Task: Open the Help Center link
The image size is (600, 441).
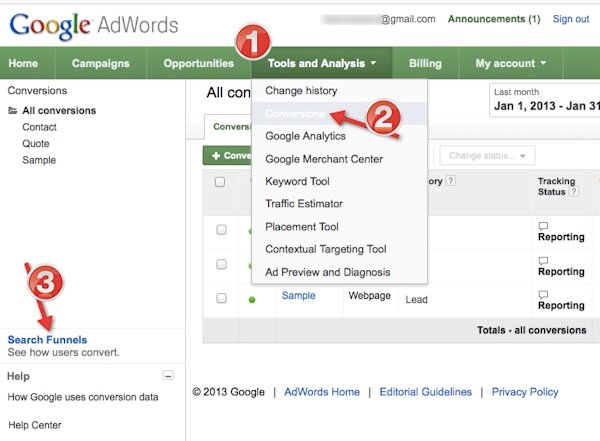Action: point(35,425)
